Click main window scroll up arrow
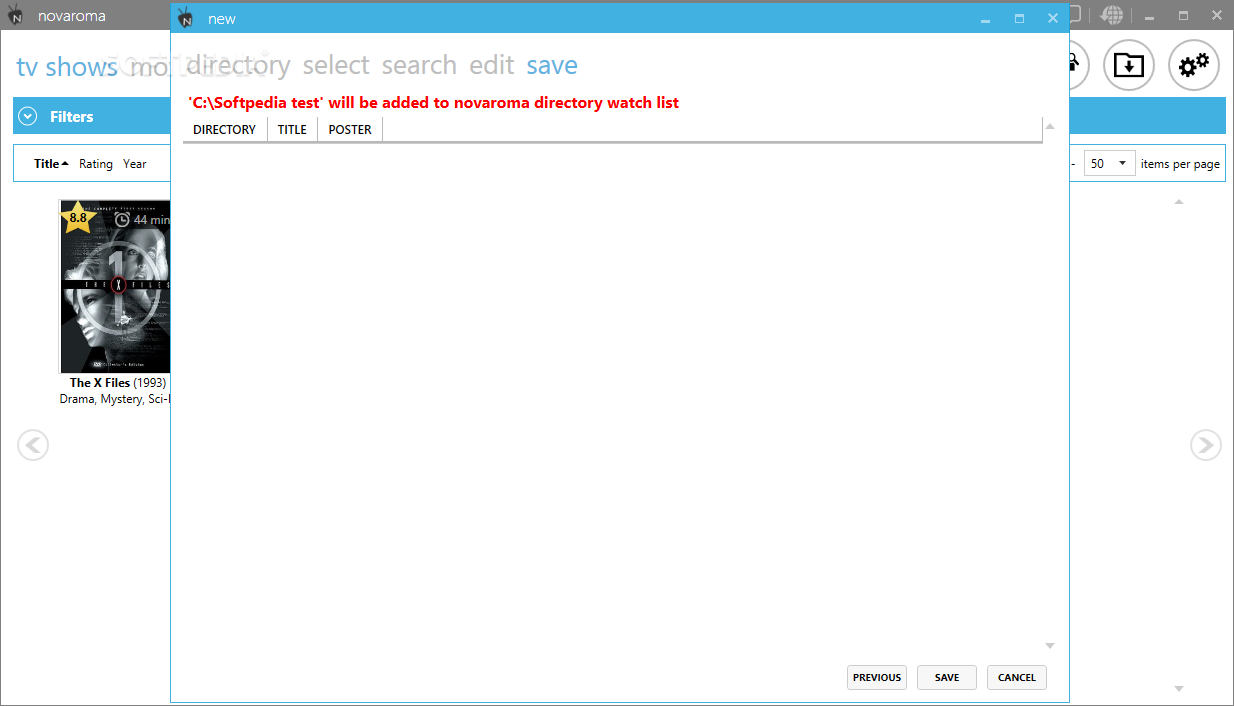This screenshot has width=1234, height=706. (x=1179, y=202)
